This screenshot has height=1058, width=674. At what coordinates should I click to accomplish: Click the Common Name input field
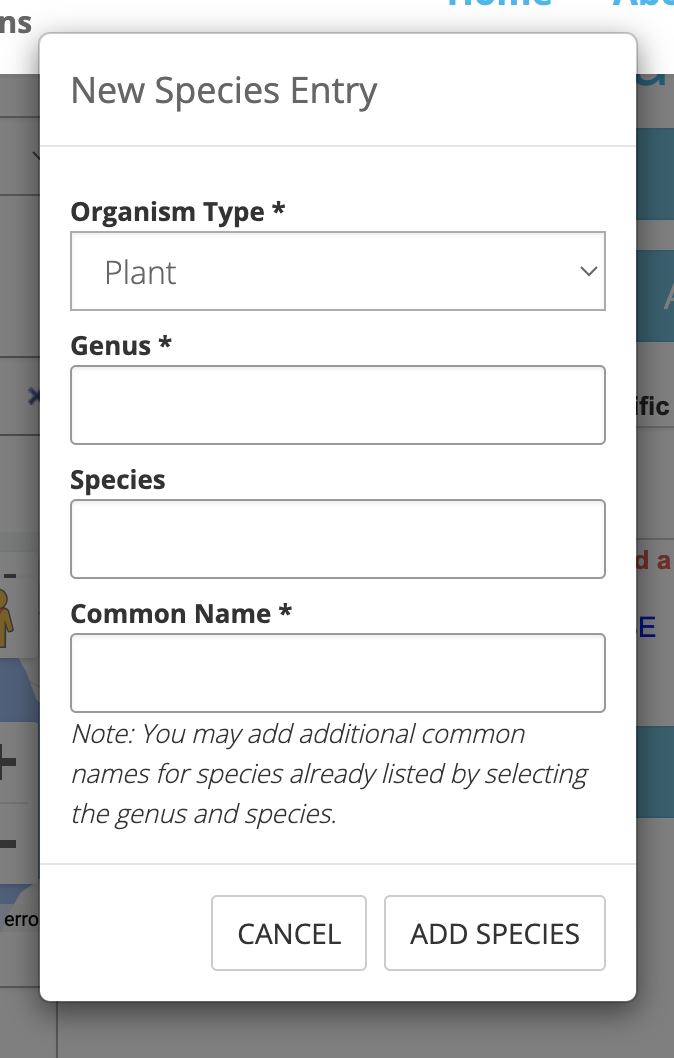coord(337,673)
